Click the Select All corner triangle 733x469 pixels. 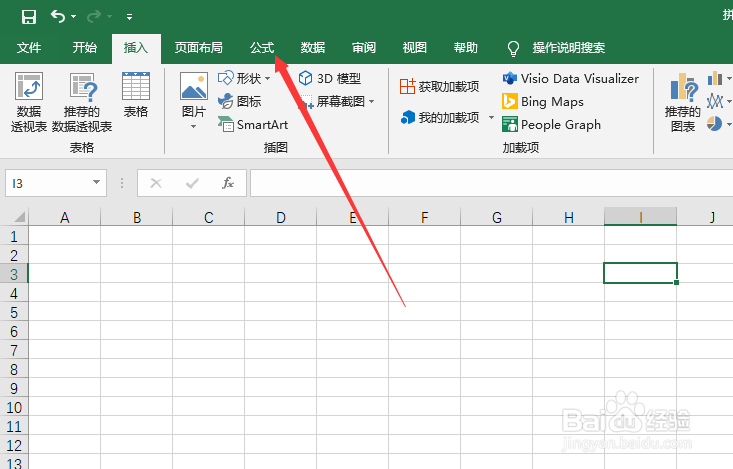point(19,217)
